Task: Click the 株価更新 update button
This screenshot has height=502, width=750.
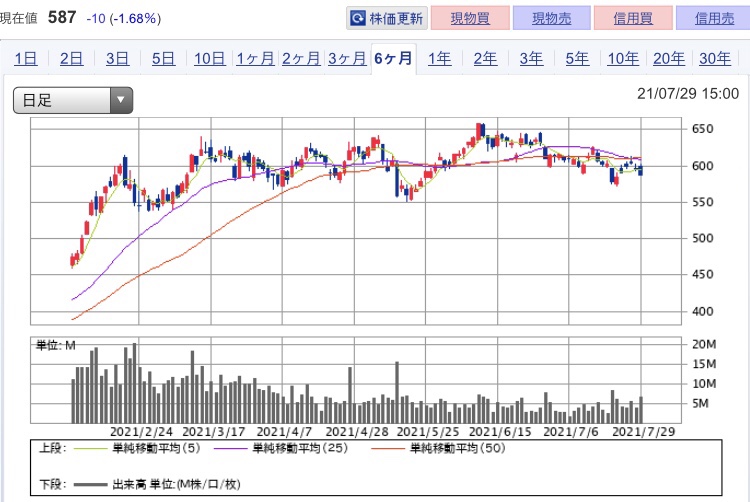Action: 387,19
